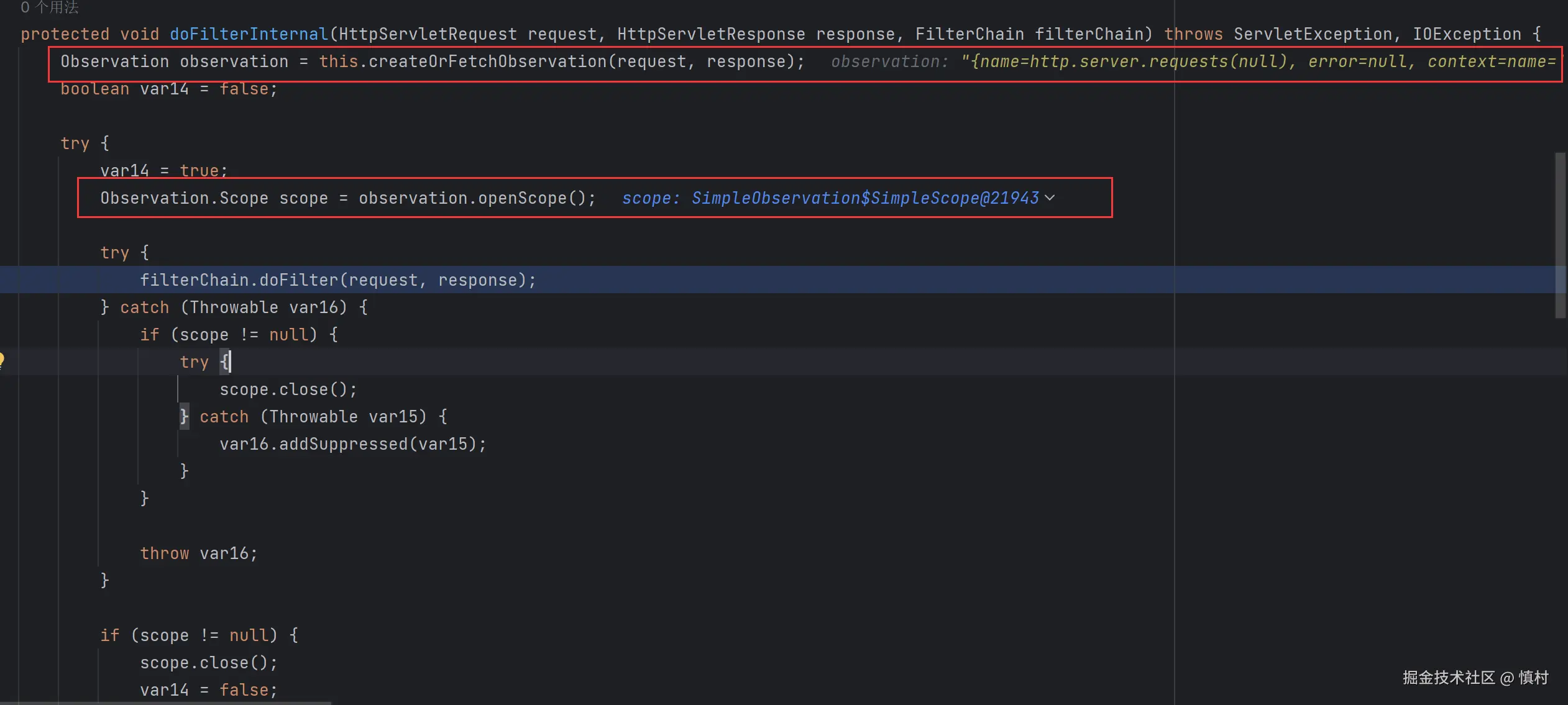Click the observation inline debug value hint
Viewport: 1568px width, 705px height.
pos(1193,62)
